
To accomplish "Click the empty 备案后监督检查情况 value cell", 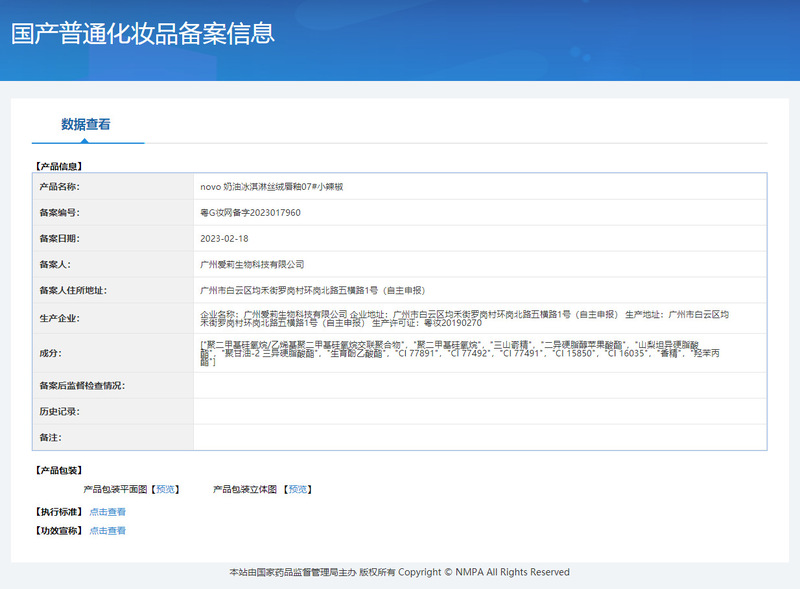I will click(480, 385).
